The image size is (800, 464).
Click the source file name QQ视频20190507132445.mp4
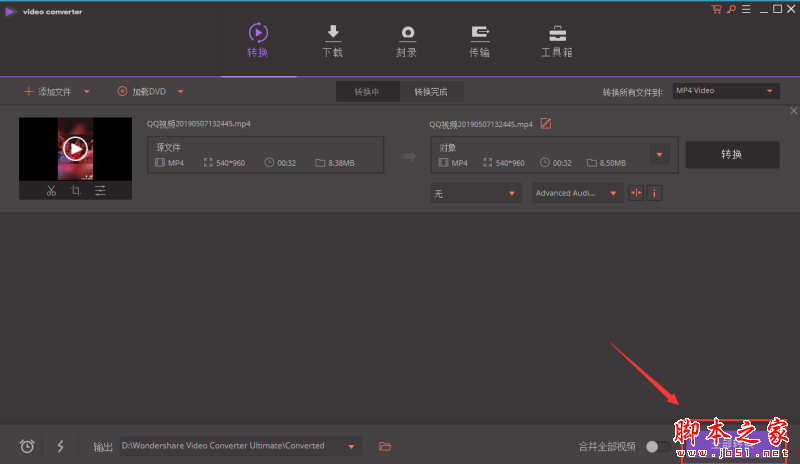coord(198,124)
